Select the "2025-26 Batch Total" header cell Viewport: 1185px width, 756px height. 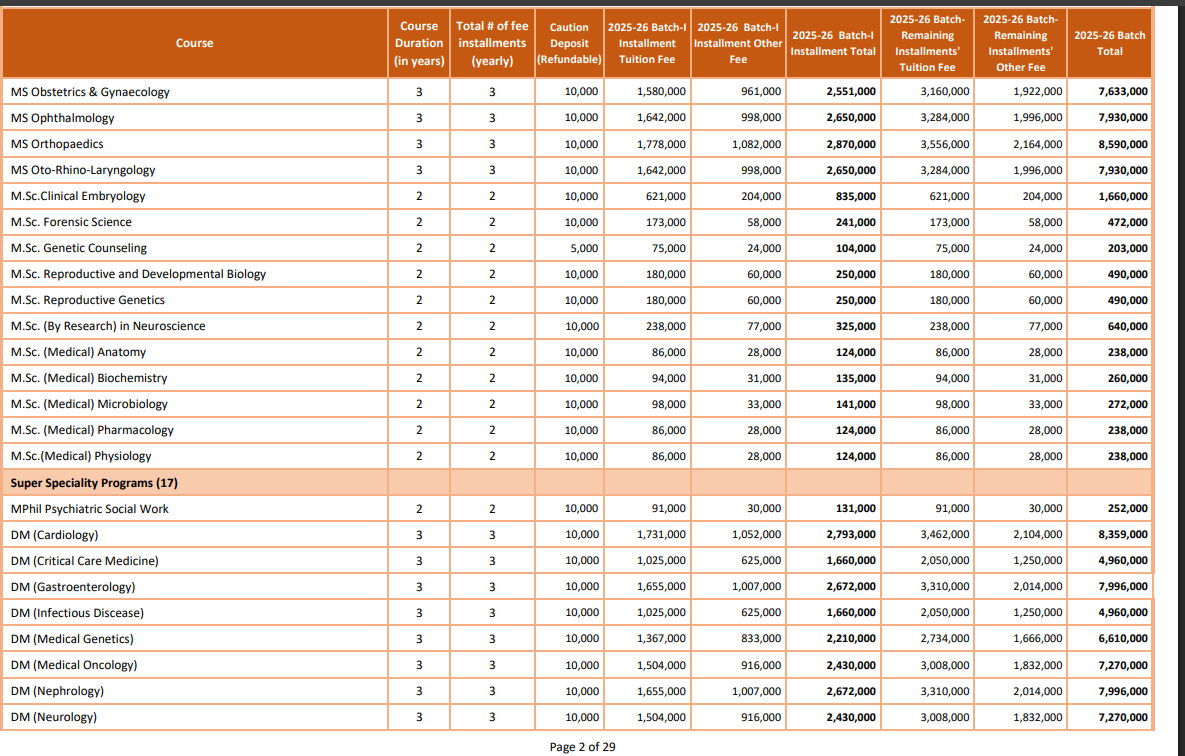tap(1109, 43)
